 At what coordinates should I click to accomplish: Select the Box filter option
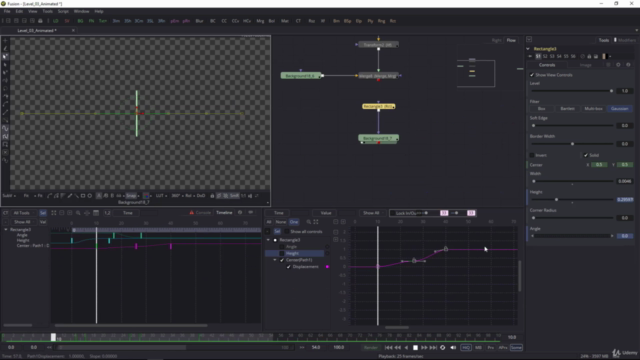coord(542,109)
